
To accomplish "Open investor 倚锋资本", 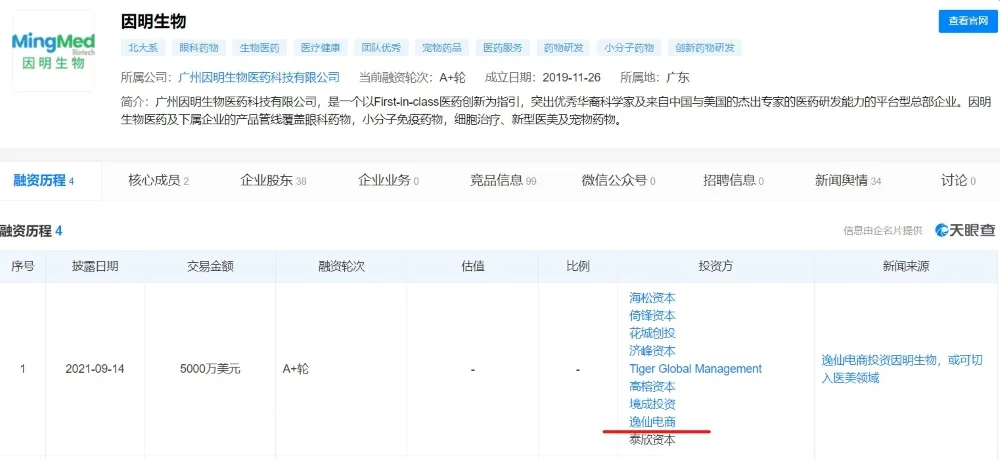I will (x=652, y=316).
